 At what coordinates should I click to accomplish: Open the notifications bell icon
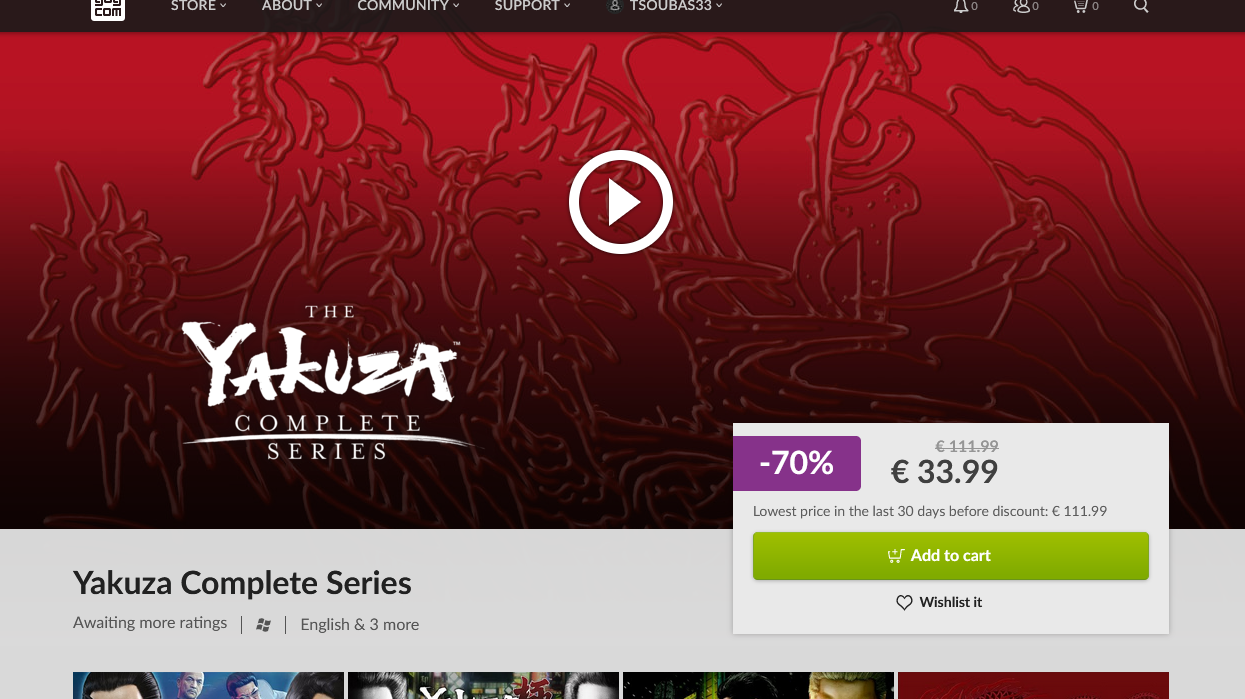coord(960,7)
